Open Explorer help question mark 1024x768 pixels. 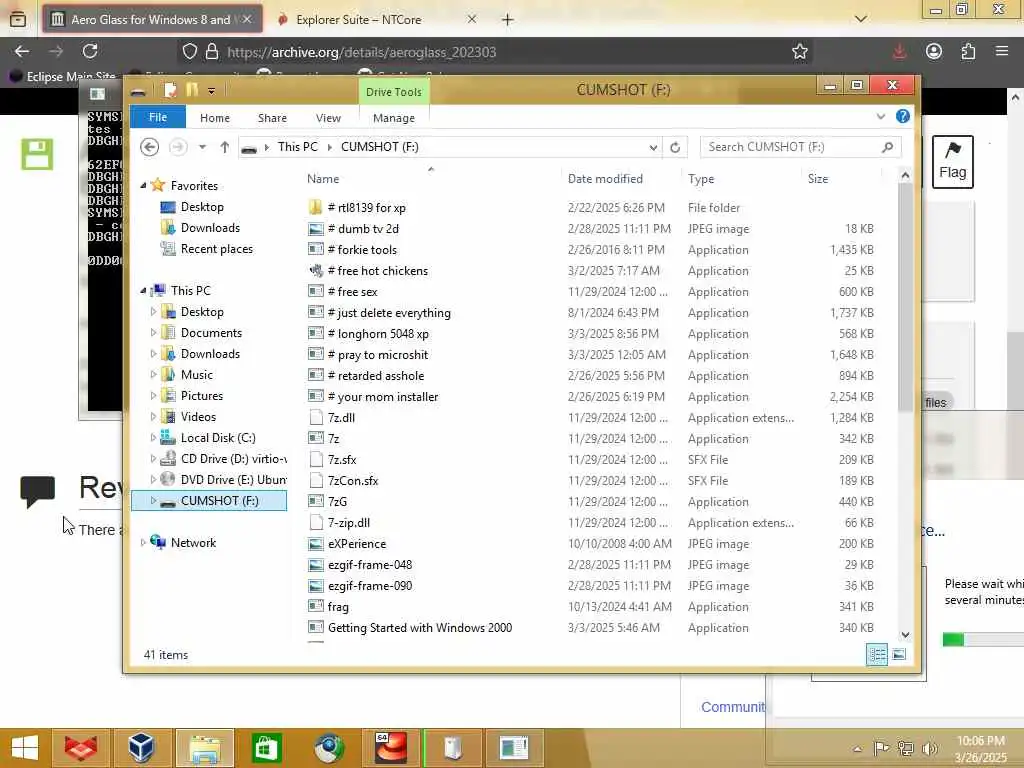coord(903,116)
